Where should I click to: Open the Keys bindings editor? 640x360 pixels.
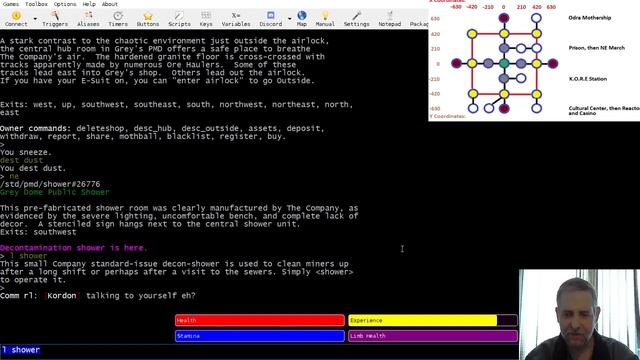[206, 19]
